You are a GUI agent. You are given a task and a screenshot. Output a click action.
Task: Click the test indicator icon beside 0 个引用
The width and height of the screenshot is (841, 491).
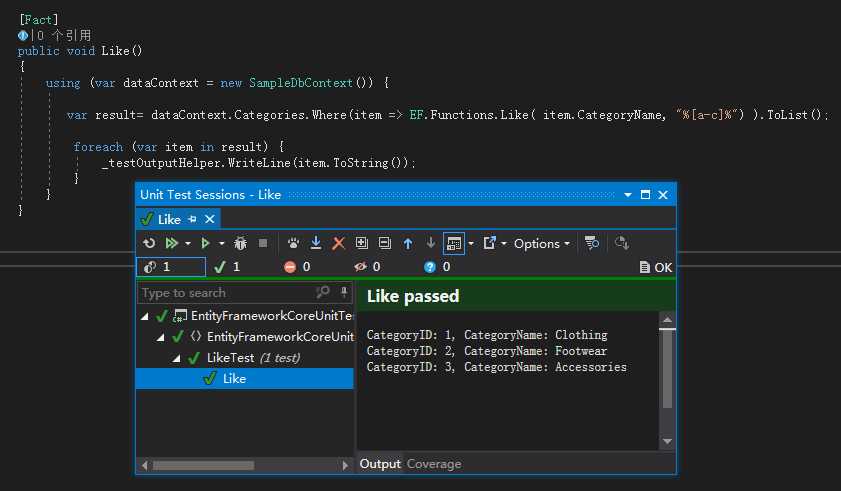pos(23,35)
